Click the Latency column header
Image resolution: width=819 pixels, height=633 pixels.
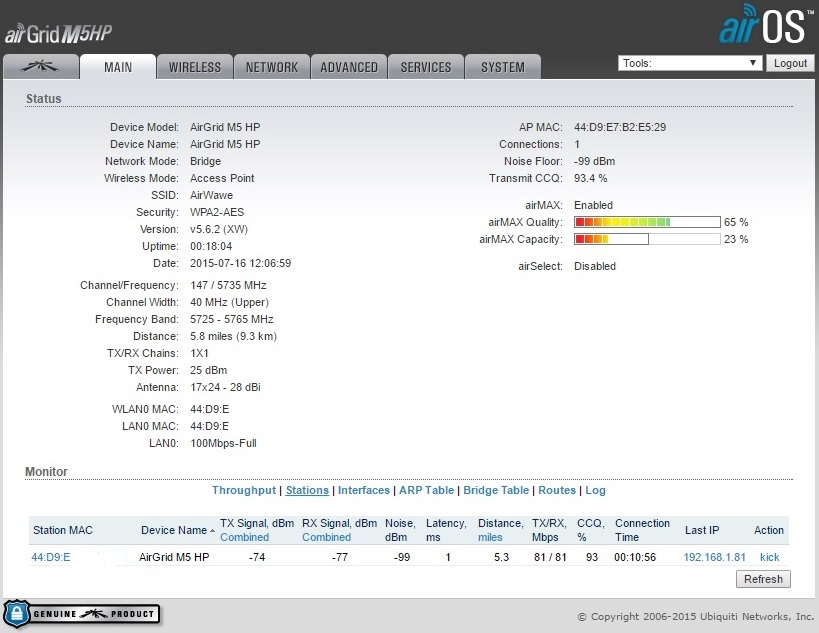coord(446,530)
